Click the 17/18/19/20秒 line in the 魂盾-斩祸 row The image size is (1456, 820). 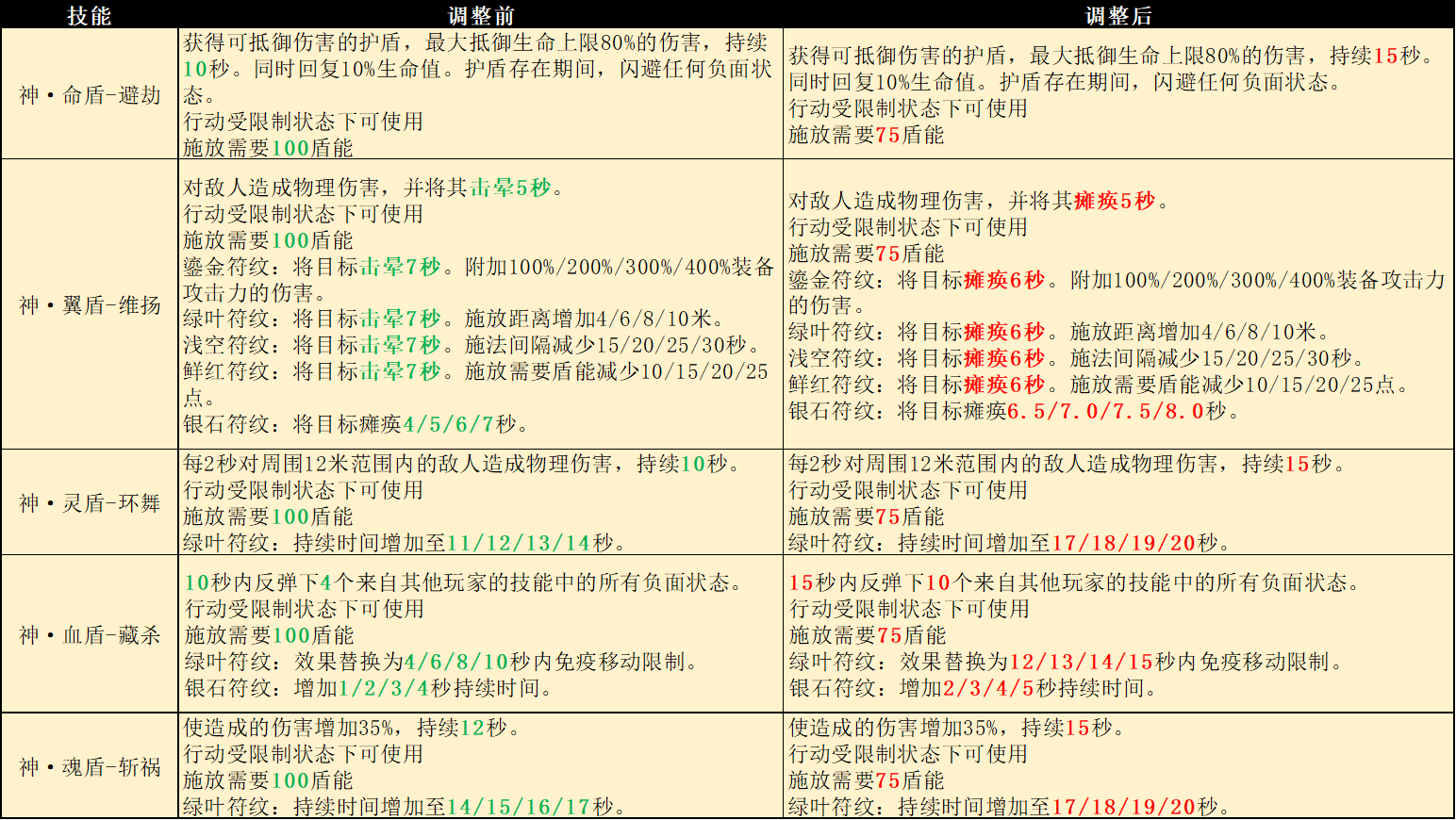[x=1010, y=807]
